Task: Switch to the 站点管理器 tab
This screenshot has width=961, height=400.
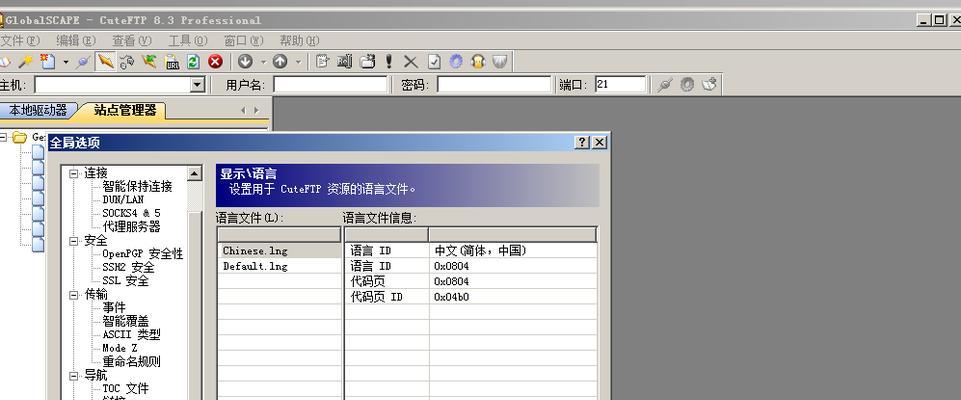Action: point(125,110)
